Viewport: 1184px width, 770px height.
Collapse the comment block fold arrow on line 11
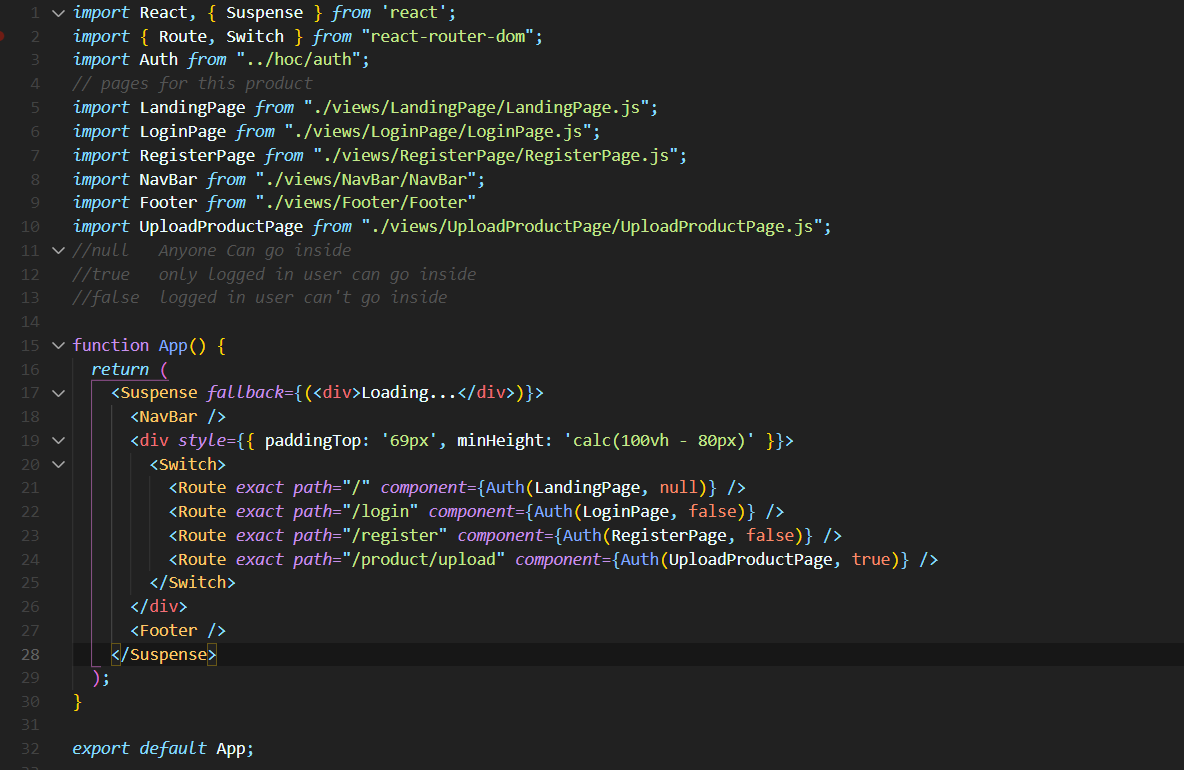[x=58, y=251]
